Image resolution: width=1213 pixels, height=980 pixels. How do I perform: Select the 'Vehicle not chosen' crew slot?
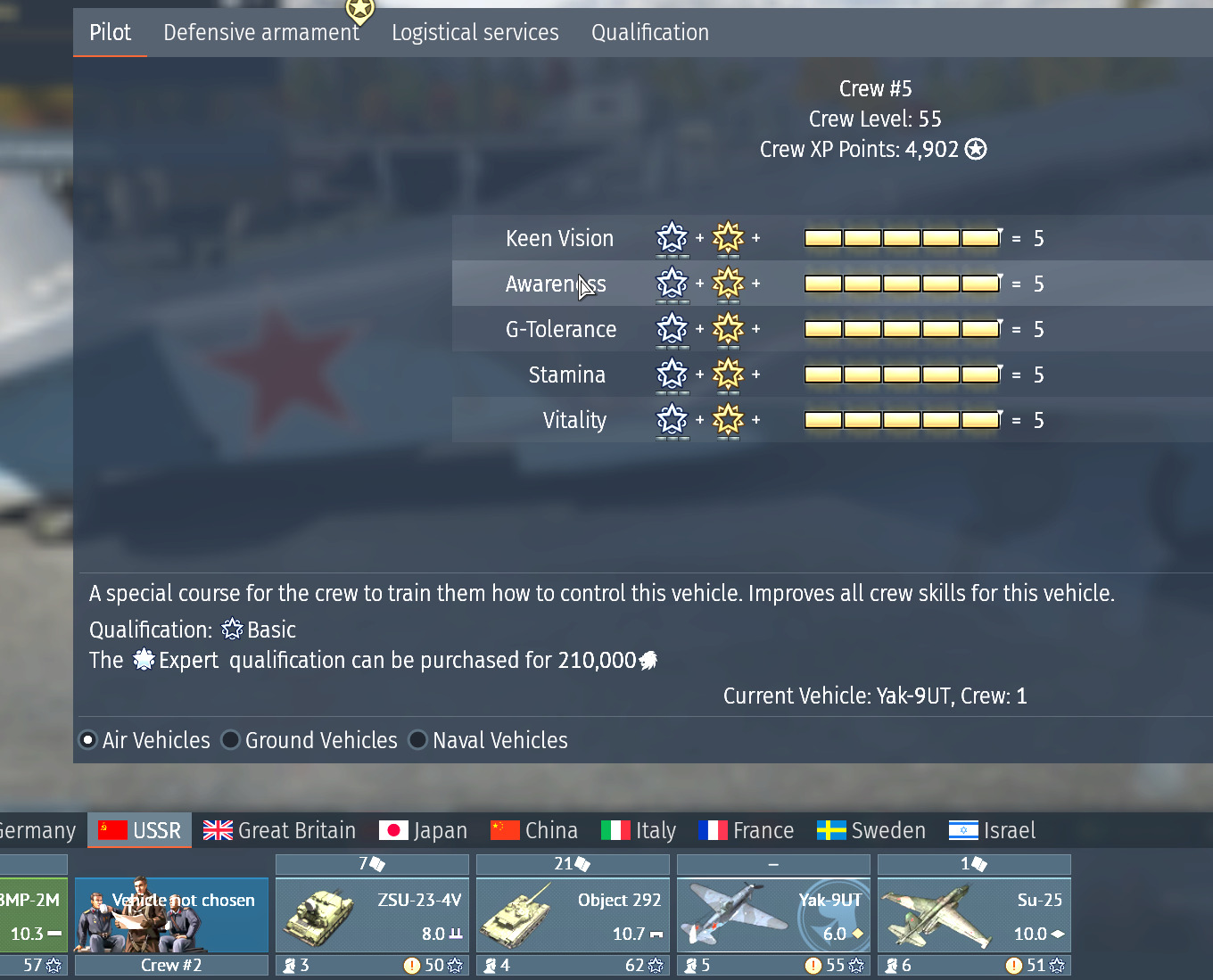pyautogui.click(x=171, y=915)
